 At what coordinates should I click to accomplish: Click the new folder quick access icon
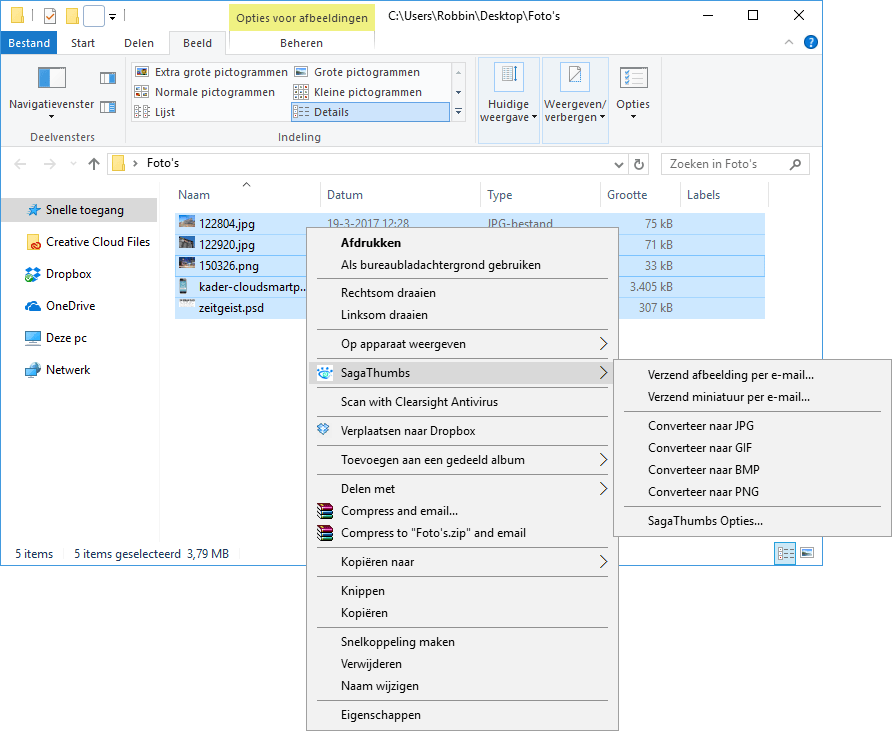tap(72, 16)
